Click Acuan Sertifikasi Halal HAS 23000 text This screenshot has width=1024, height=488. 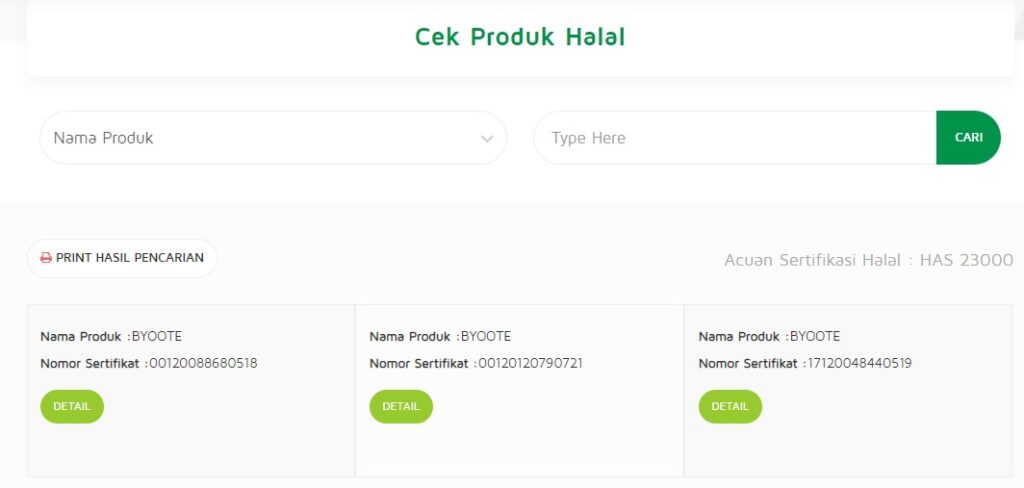click(x=869, y=260)
